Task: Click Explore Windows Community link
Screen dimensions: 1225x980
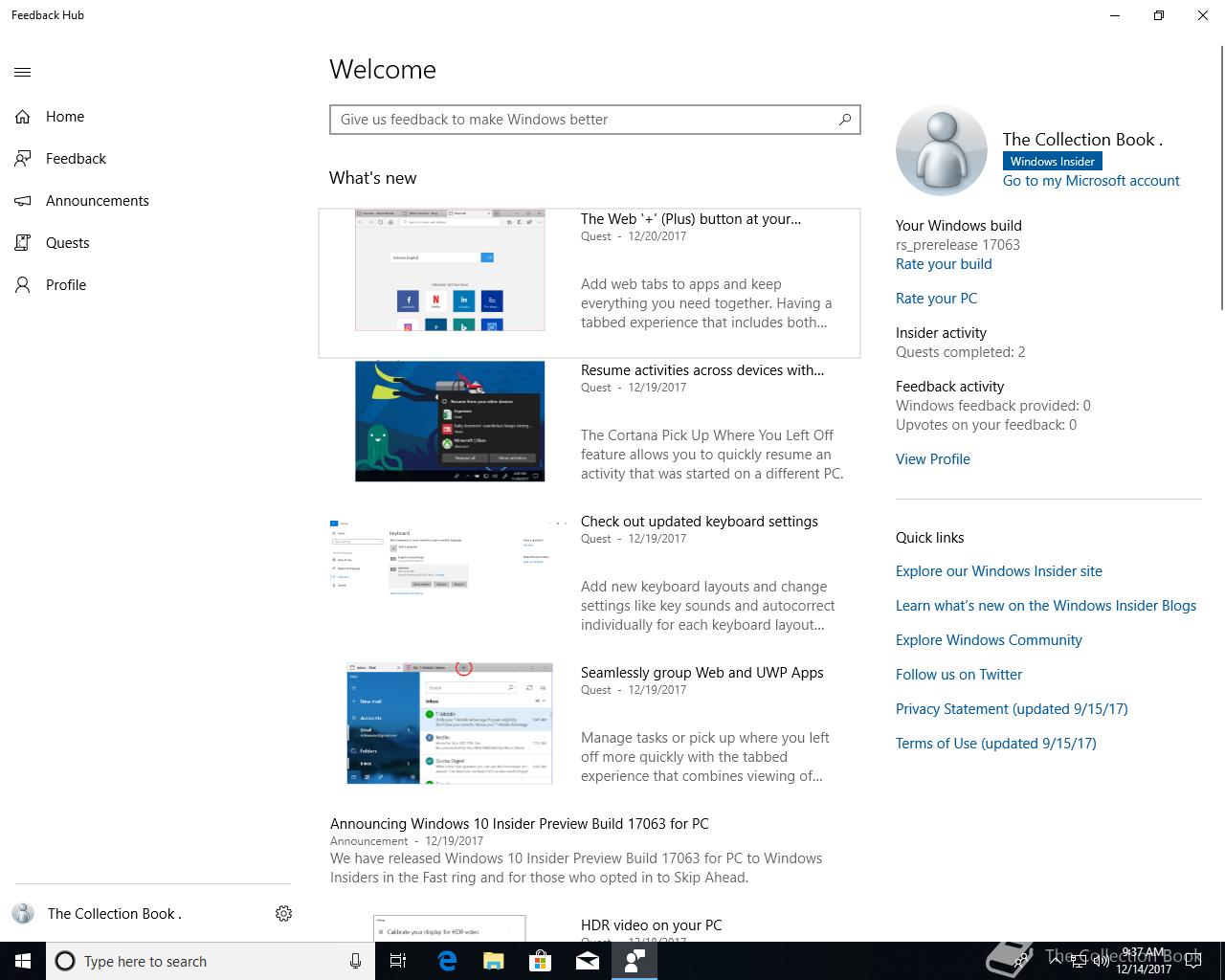Action: (989, 640)
